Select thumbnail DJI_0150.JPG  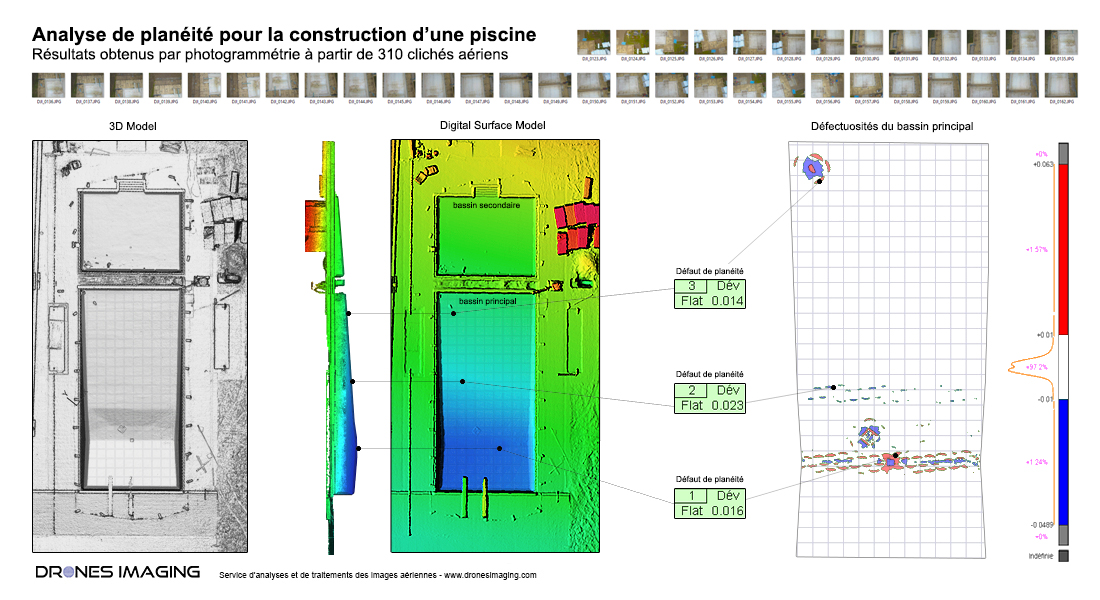[x=593, y=85]
